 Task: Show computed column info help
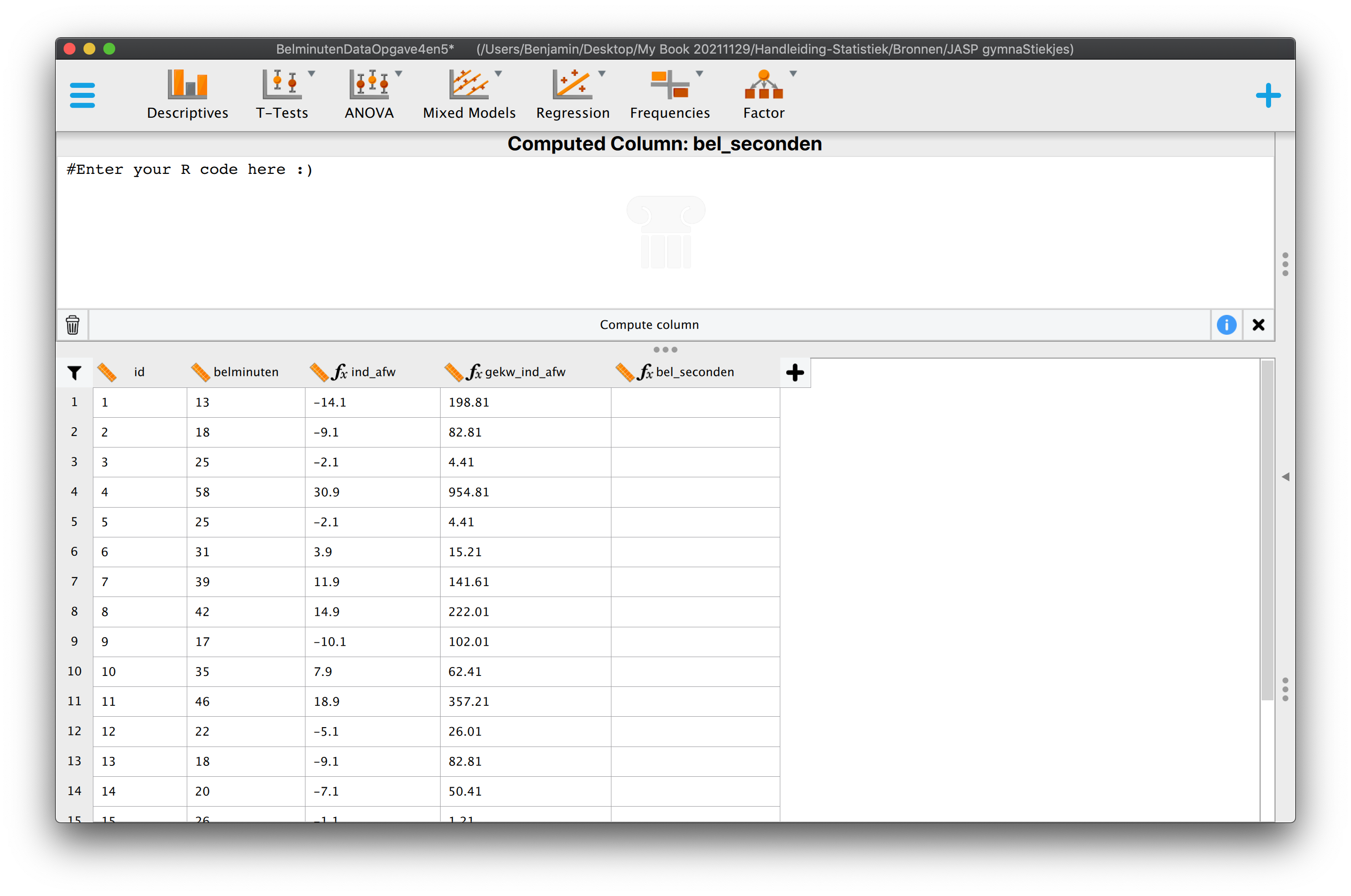pyautogui.click(x=1226, y=324)
